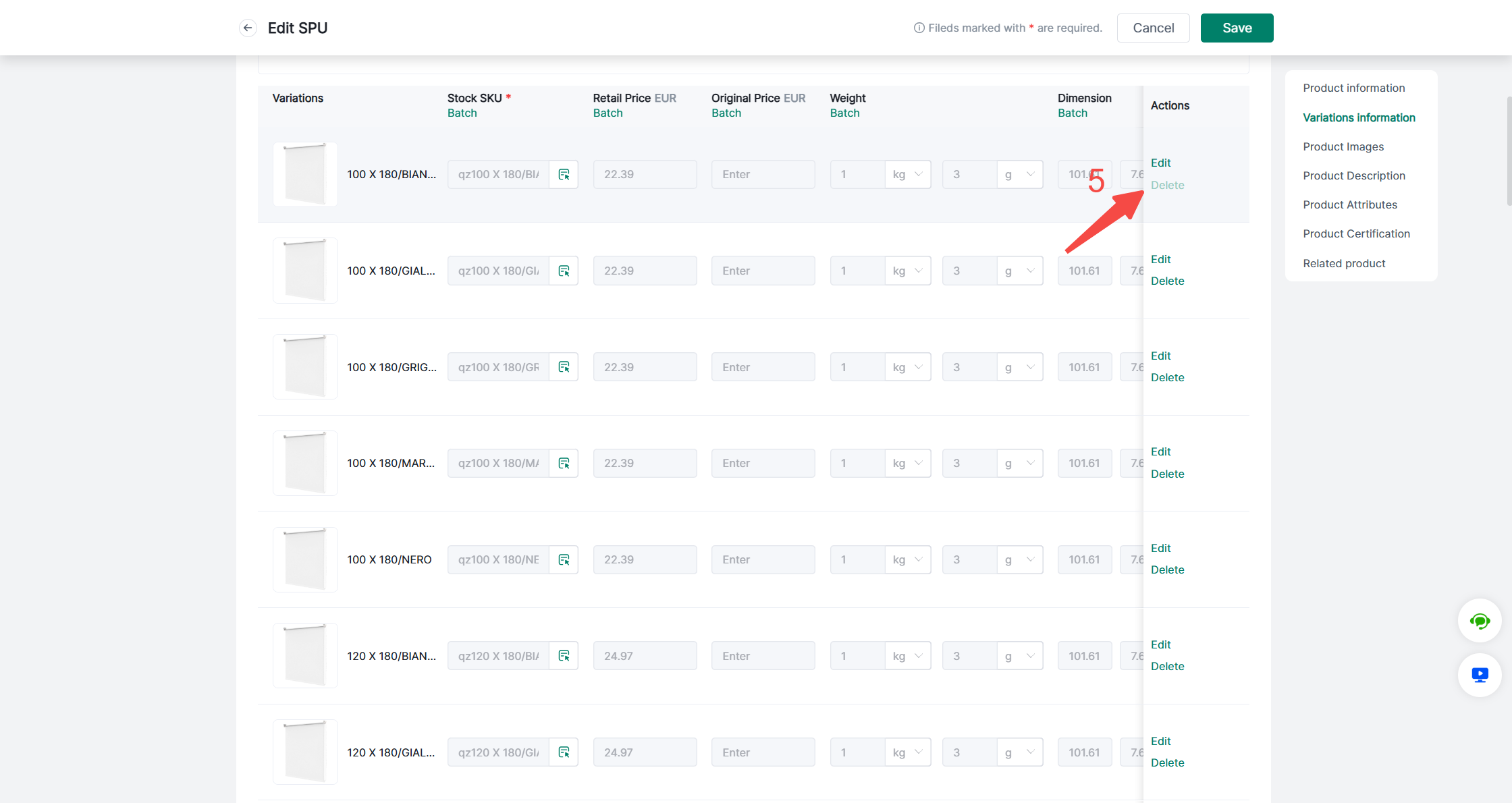Delete the 100 X 180/BIAN variation

click(x=1167, y=185)
